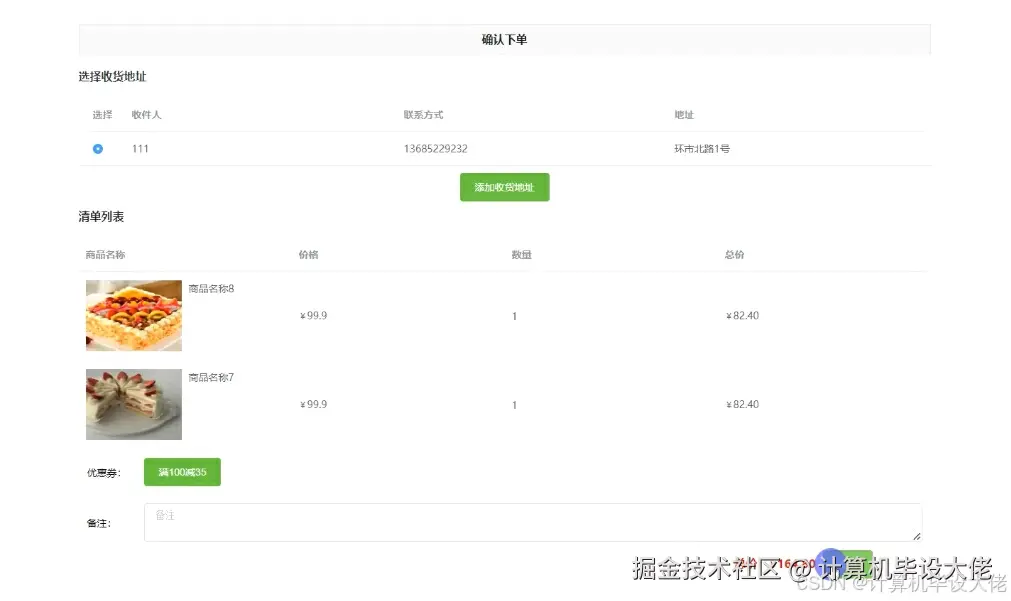Click the 价格 column header

(307, 254)
